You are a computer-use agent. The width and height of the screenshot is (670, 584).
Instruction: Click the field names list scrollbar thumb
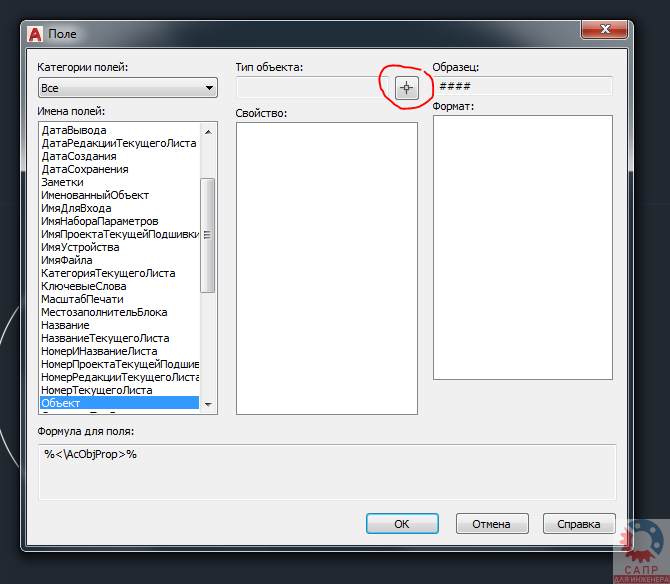(x=207, y=235)
